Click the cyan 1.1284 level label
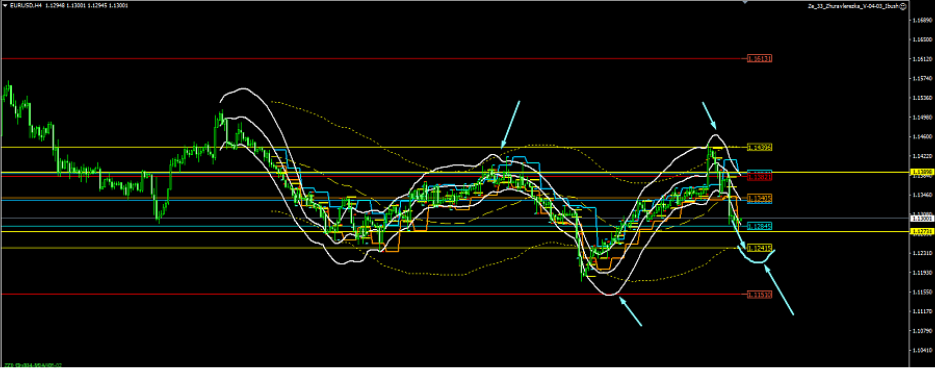The height and width of the screenshot is (368, 935). click(x=760, y=226)
